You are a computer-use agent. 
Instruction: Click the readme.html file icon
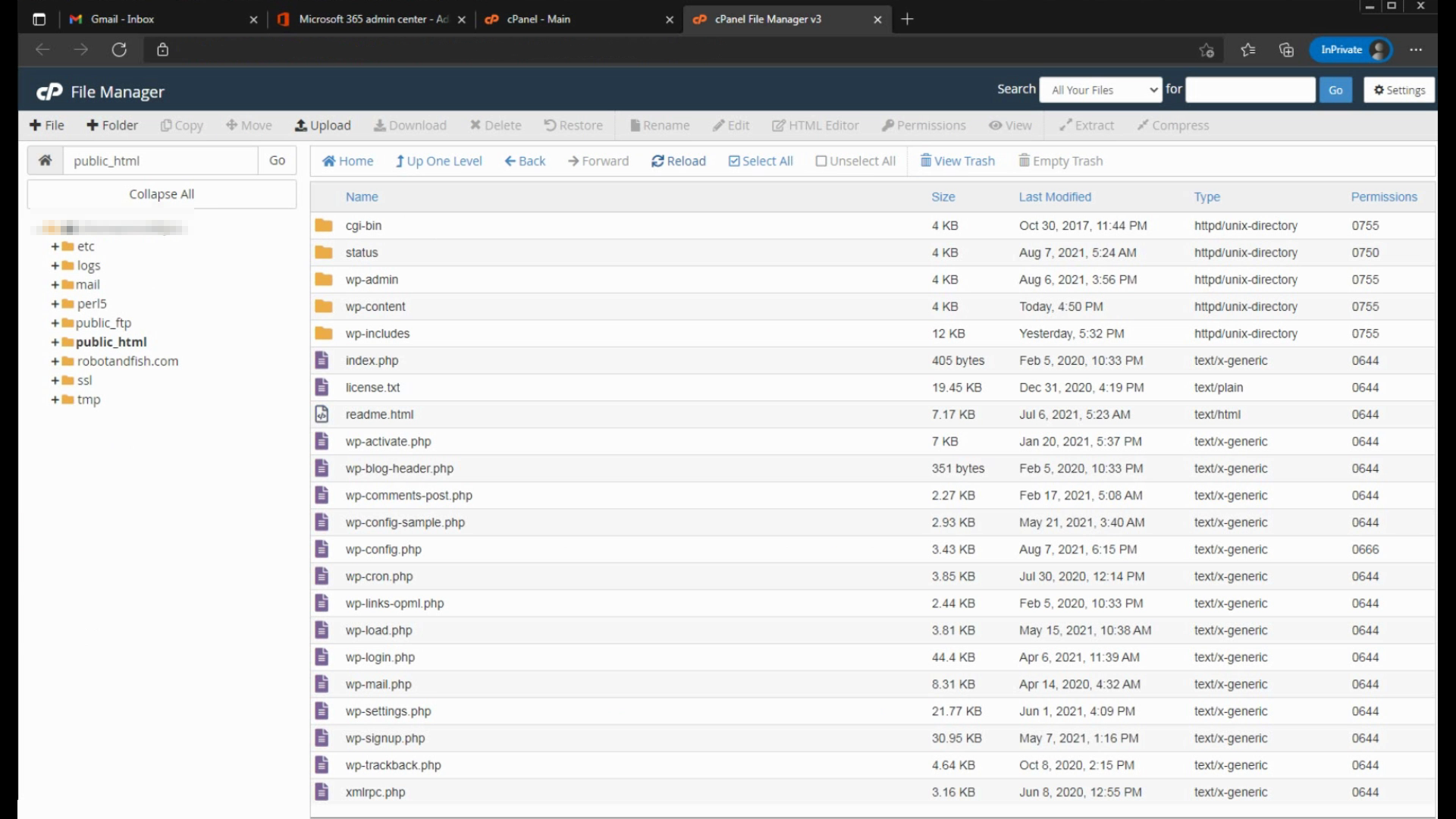322,415
